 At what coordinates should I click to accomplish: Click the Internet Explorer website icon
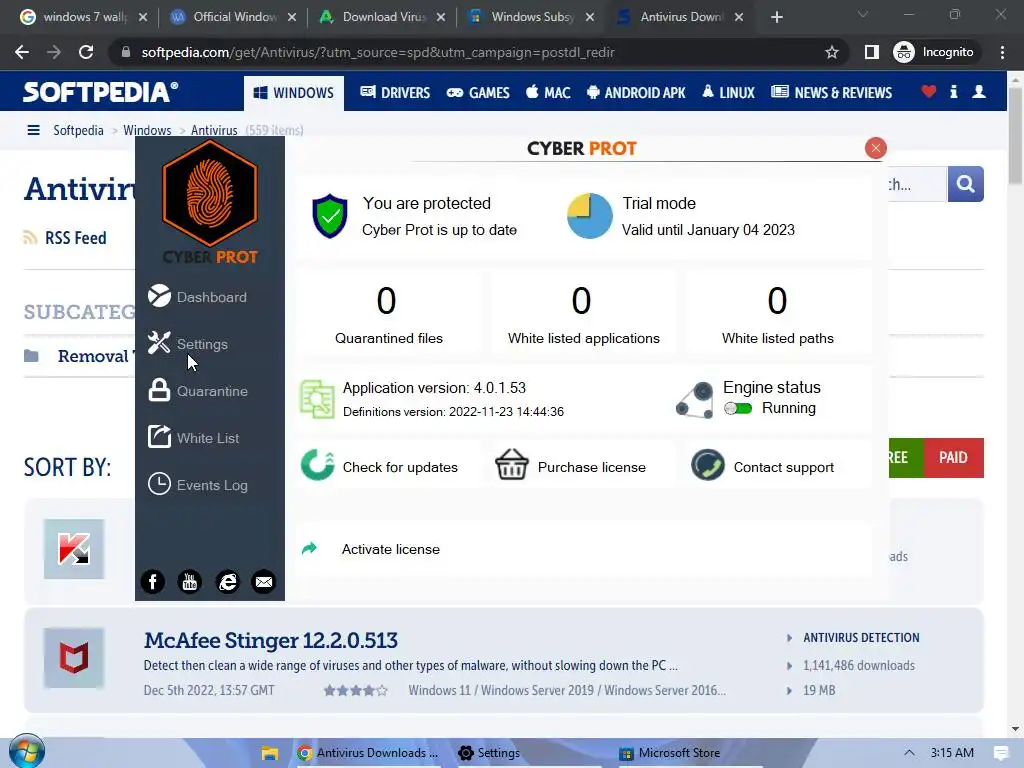click(x=227, y=581)
